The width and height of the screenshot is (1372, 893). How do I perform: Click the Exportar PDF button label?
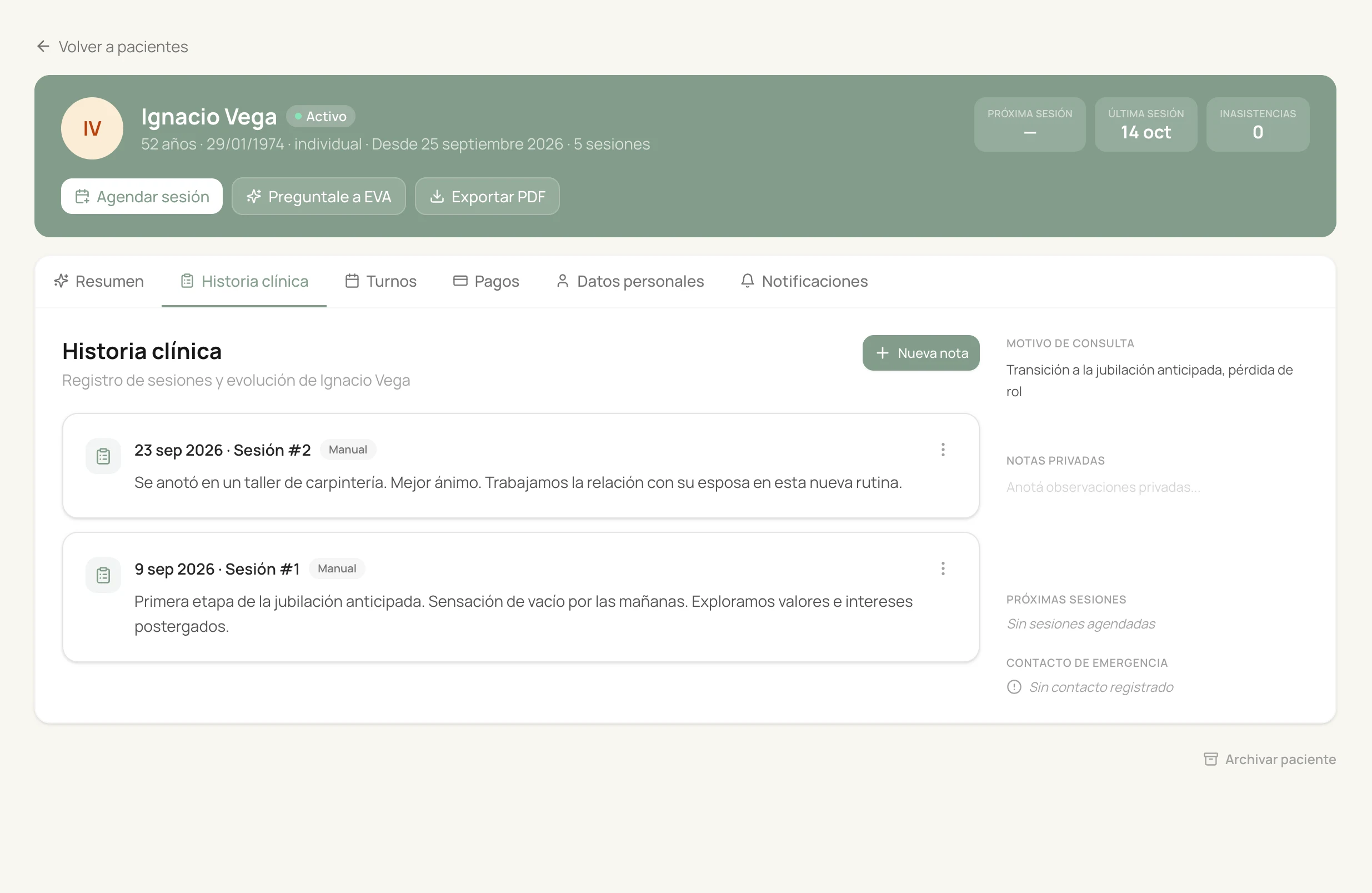coord(499,197)
